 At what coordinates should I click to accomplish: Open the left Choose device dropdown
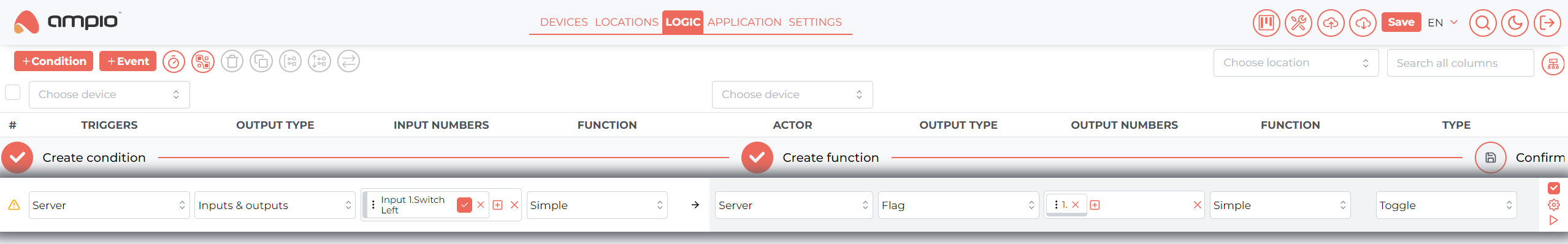[x=109, y=94]
